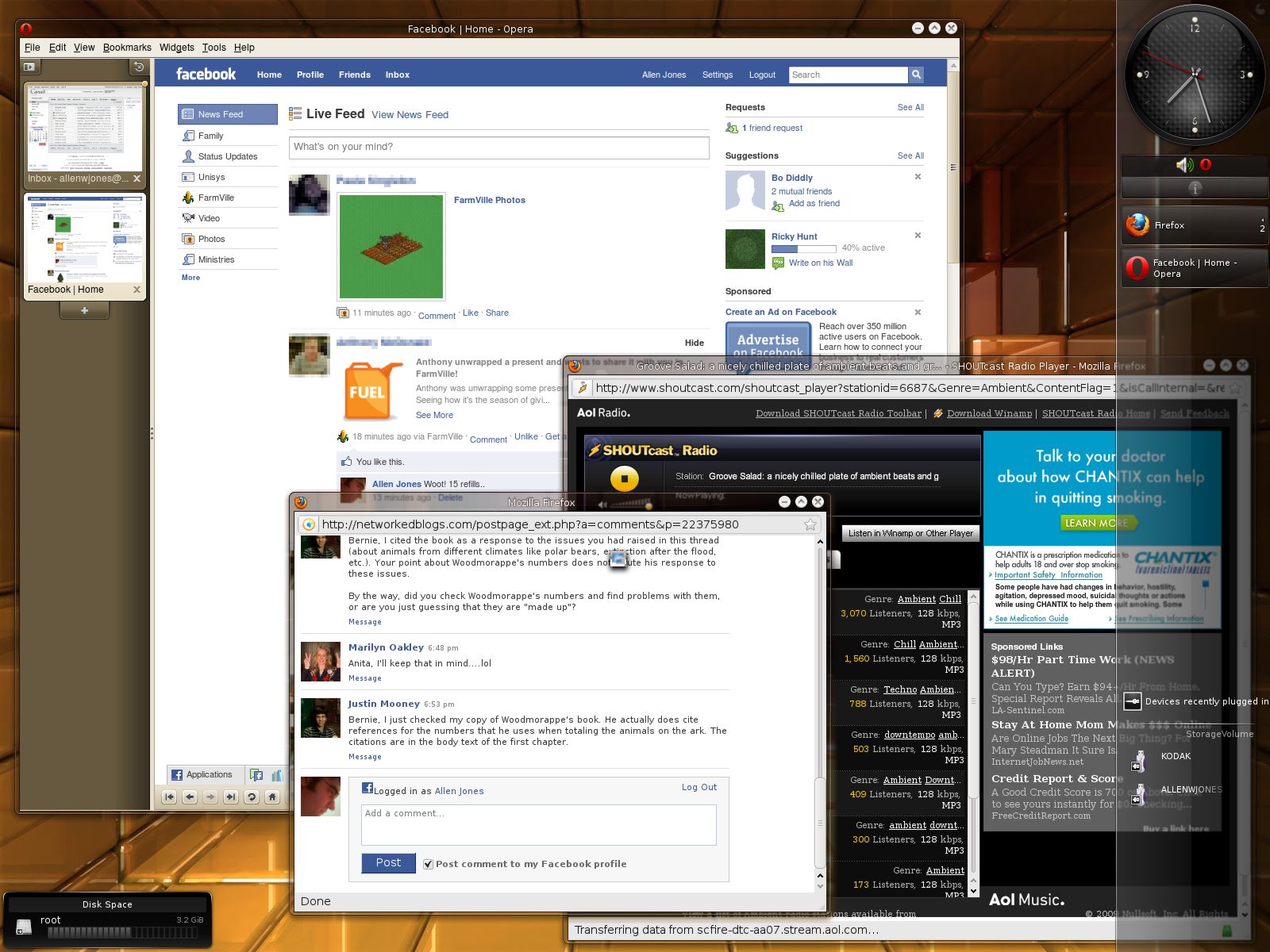1270x952 pixels.
Task: Click Opera back arrow button
Action: tap(190, 797)
